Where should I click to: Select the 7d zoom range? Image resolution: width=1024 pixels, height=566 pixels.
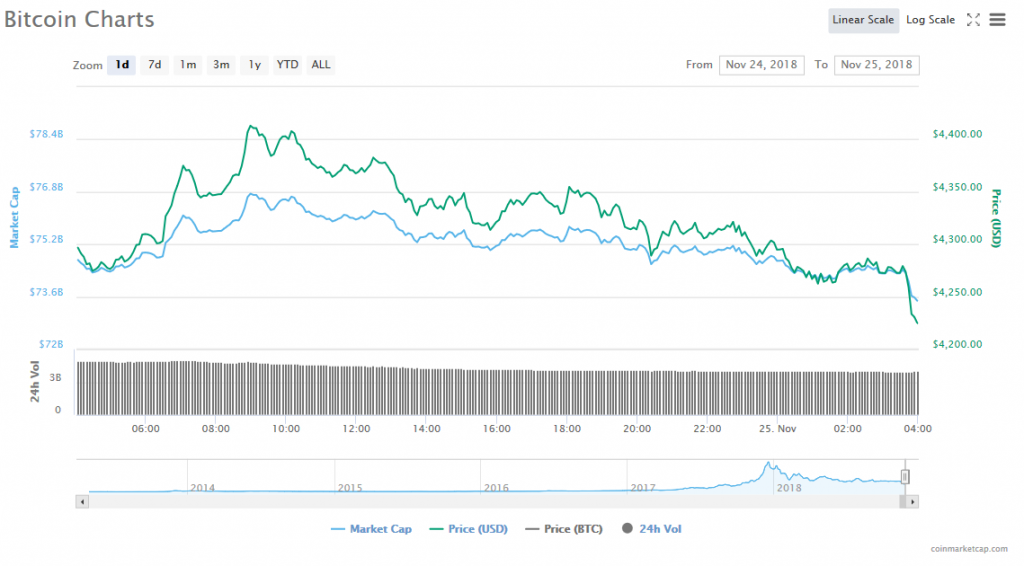[x=154, y=65]
